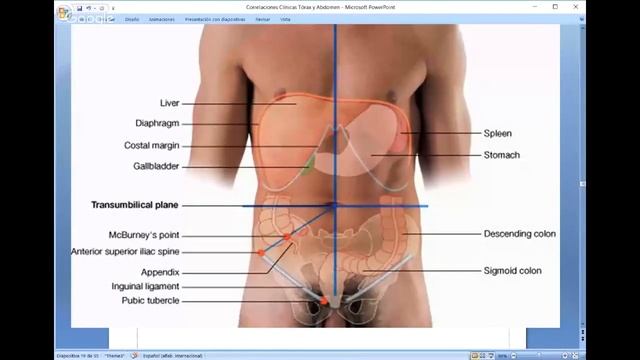The image size is (640, 360).
Task: Click the "Sigmoid colon" label
Action: click(513, 271)
